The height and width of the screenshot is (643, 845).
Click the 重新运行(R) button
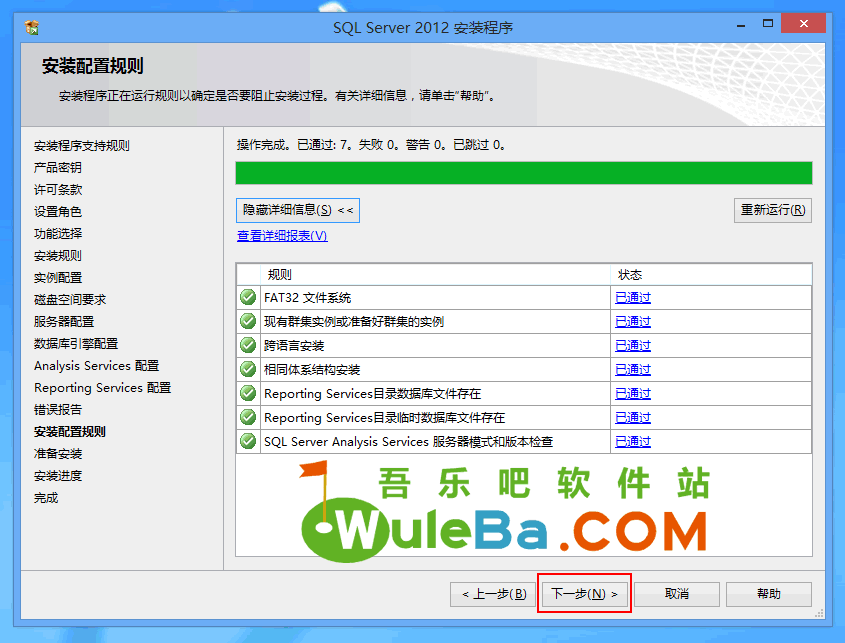click(x=772, y=210)
